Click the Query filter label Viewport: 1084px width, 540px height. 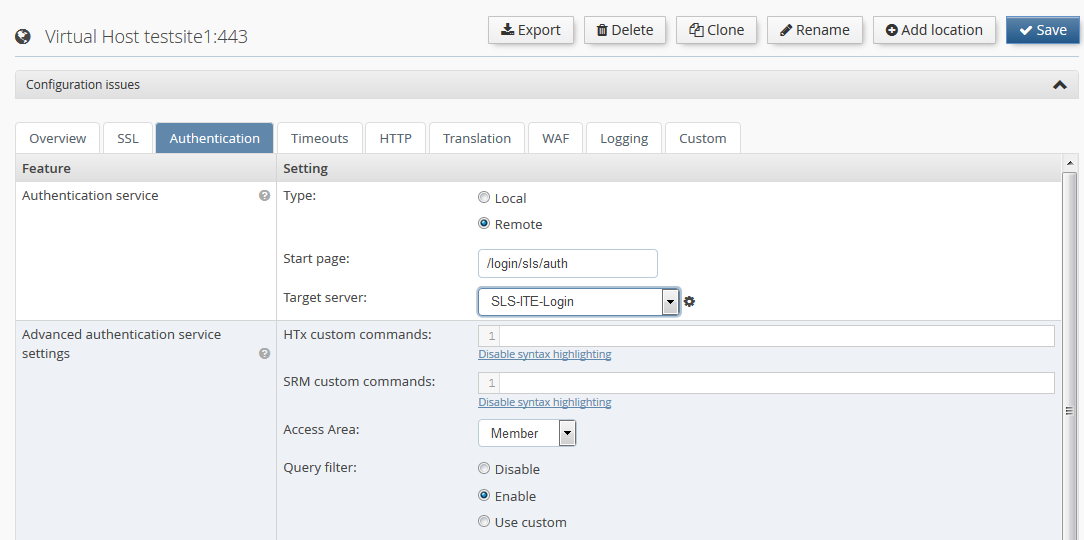pos(320,467)
